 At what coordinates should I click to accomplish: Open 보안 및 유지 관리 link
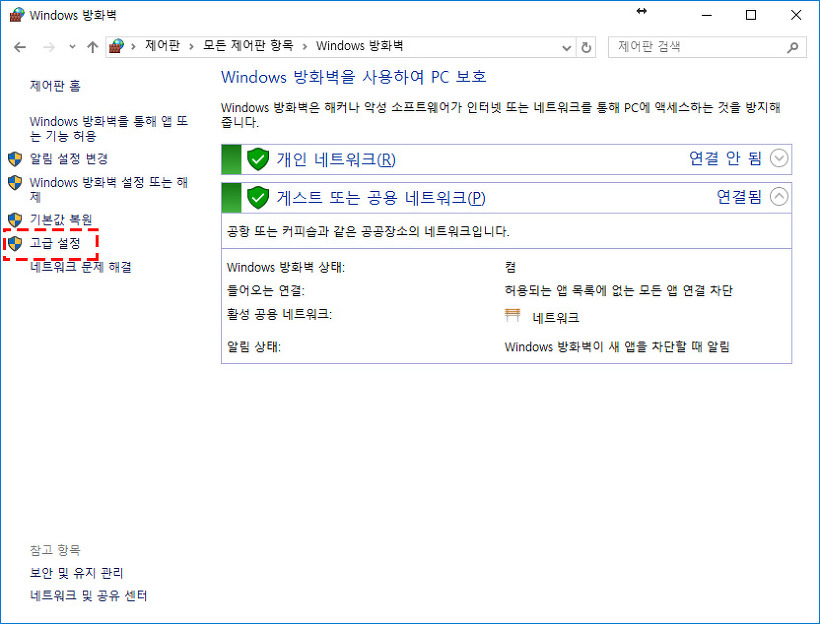tap(76, 573)
